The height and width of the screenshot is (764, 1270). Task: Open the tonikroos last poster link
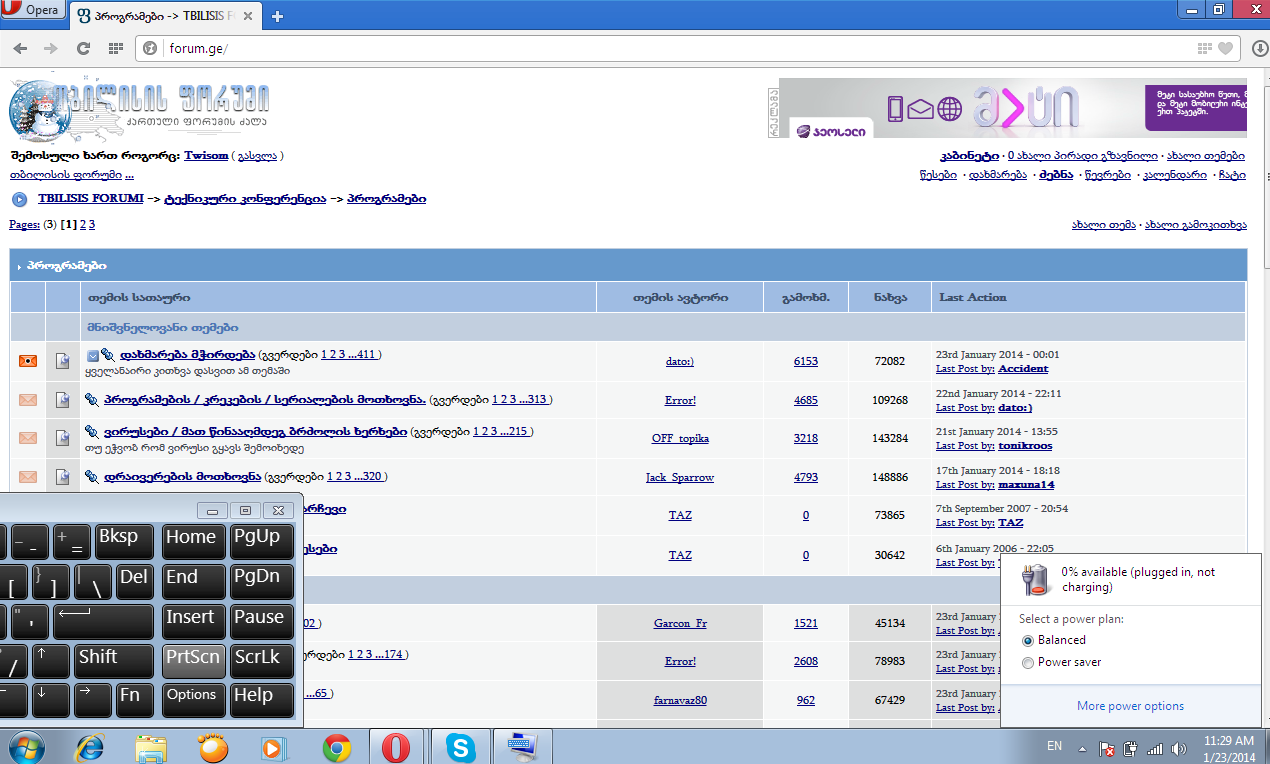point(1025,446)
